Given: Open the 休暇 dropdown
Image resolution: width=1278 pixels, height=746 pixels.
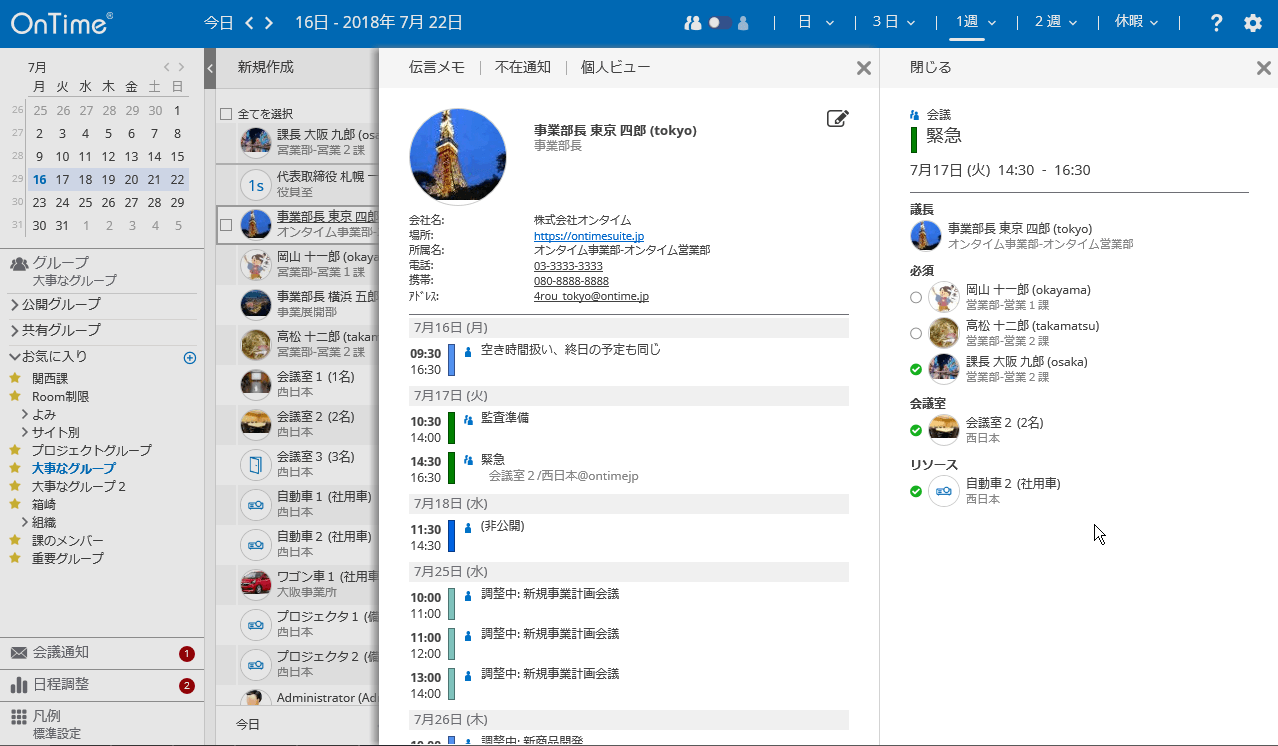Looking at the screenshot, I should pyautogui.click(x=1135, y=21).
